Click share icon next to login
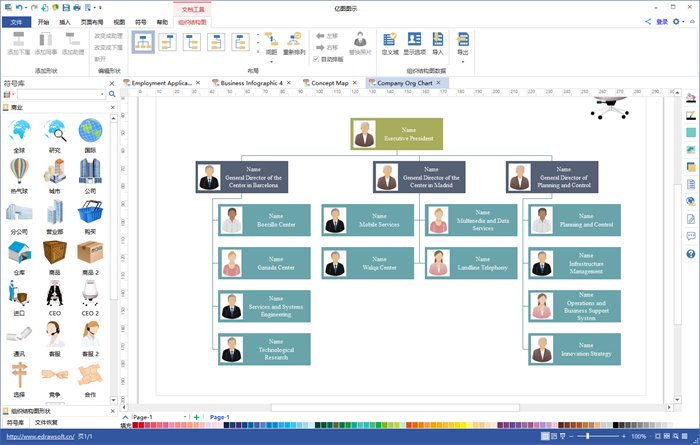The width and height of the screenshot is (700, 445). pyautogui.click(x=648, y=21)
